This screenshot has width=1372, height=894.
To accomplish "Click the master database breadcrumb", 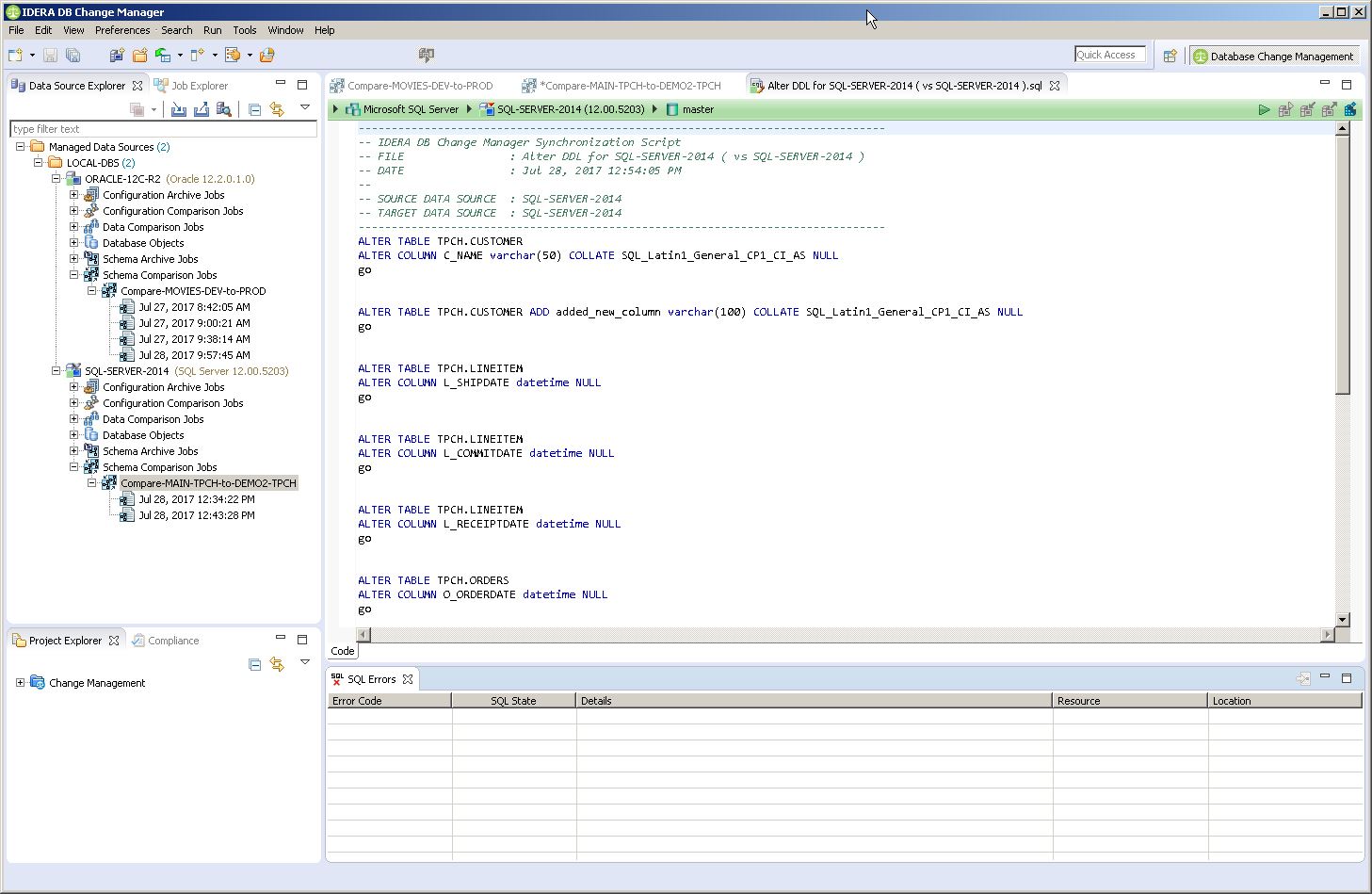I will click(698, 109).
